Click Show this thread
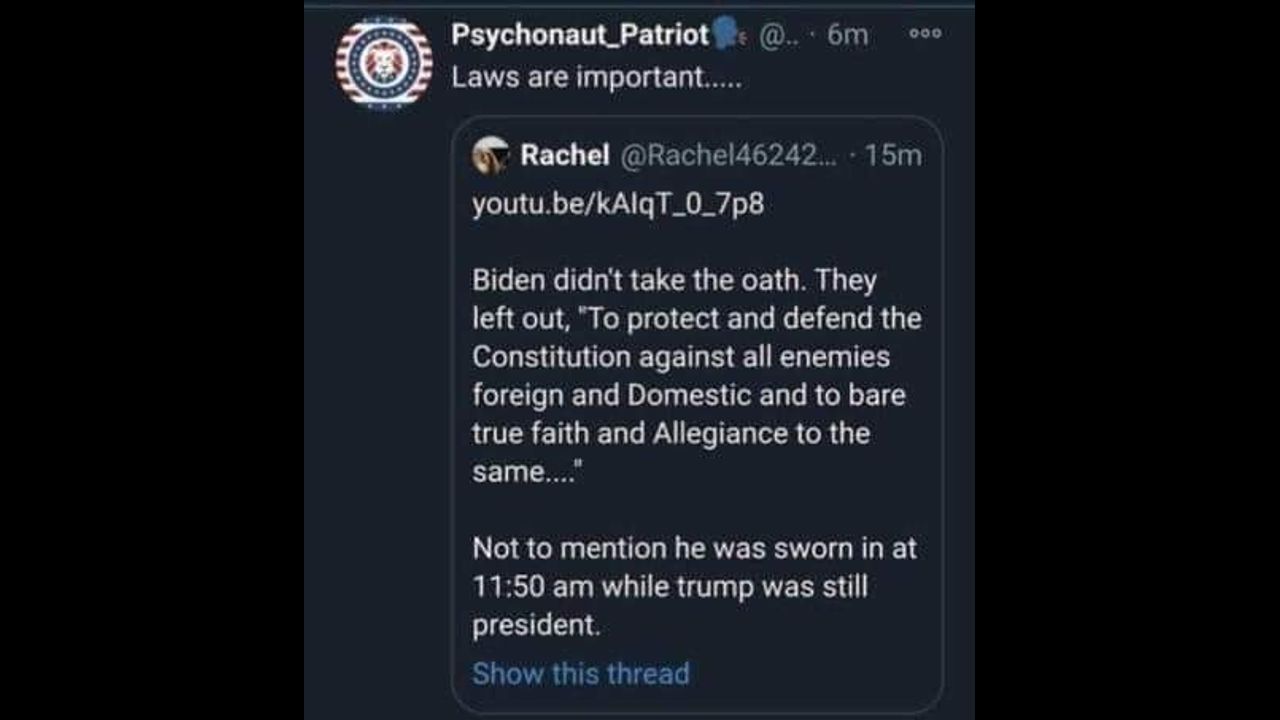Viewport: 1280px width, 720px height. click(x=580, y=673)
